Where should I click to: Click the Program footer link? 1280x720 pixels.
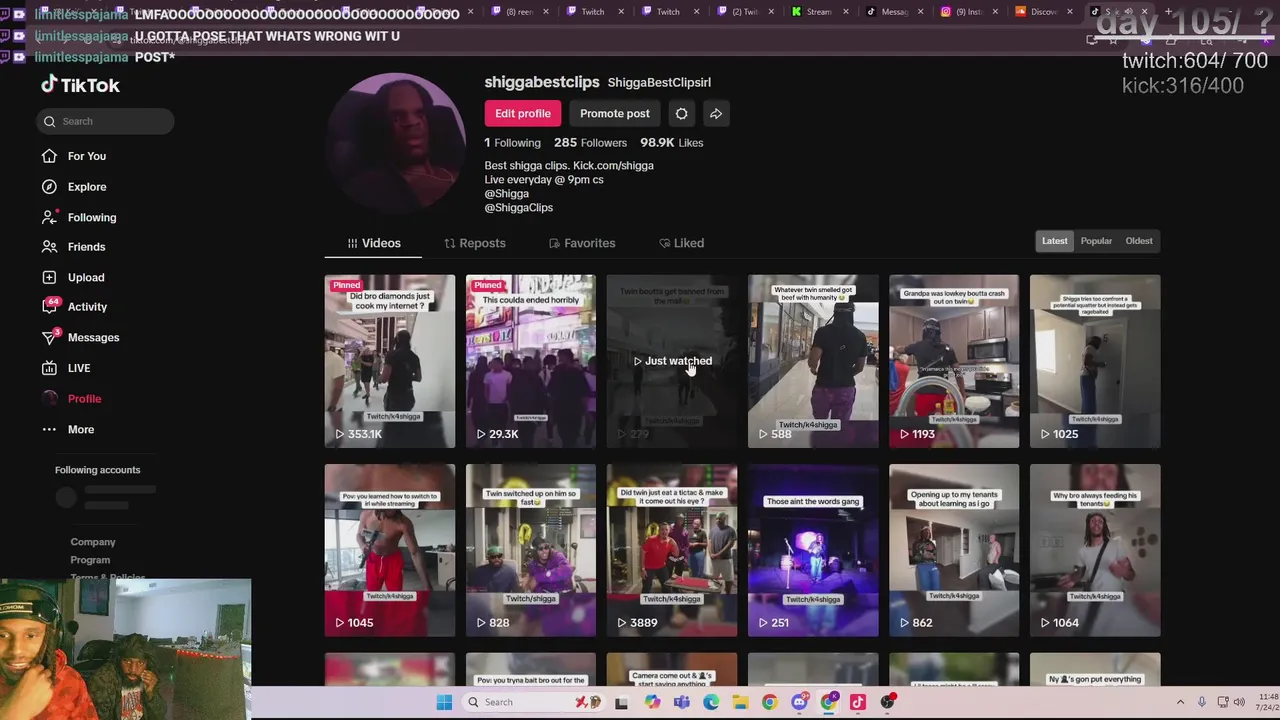[90, 560]
